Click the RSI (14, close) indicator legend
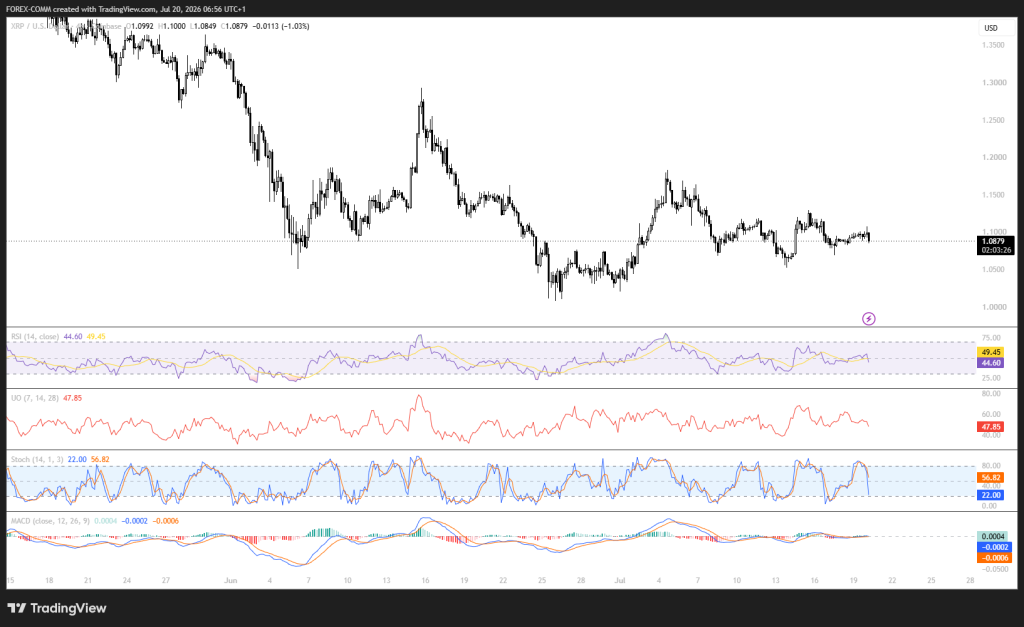 pyautogui.click(x=35, y=336)
